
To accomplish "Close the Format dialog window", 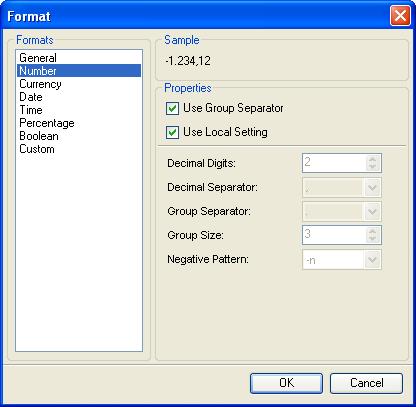I will click(x=400, y=16).
